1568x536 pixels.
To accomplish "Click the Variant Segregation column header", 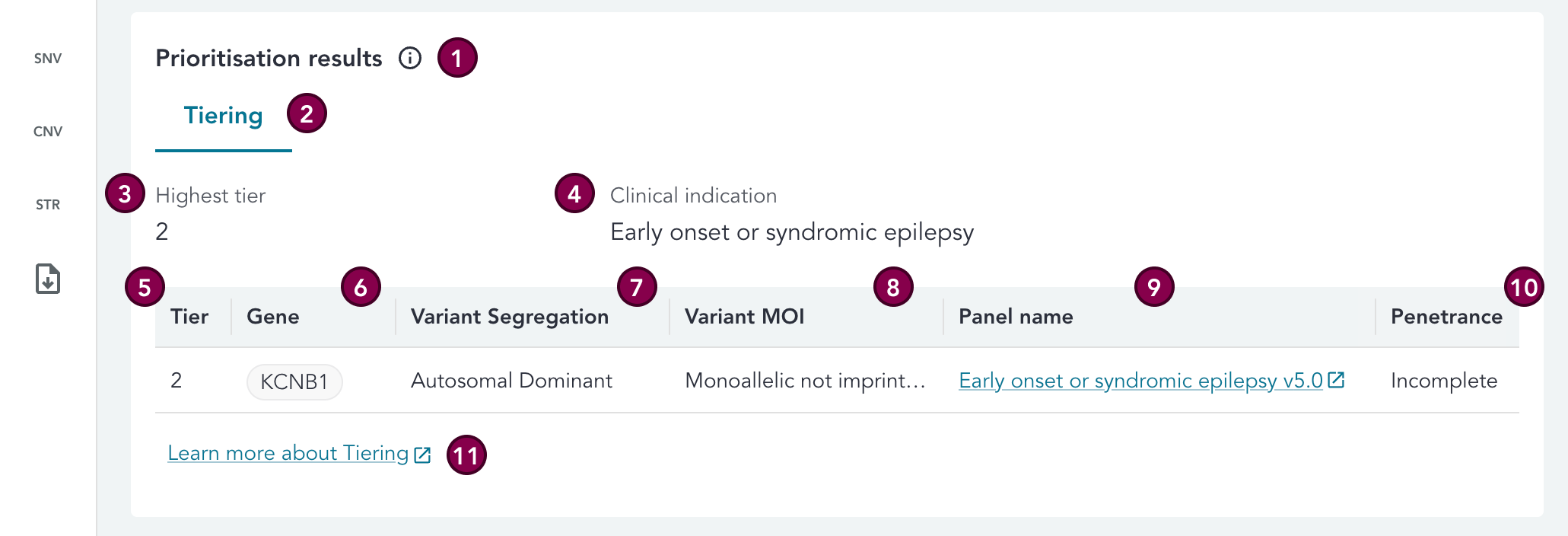I will point(510,317).
